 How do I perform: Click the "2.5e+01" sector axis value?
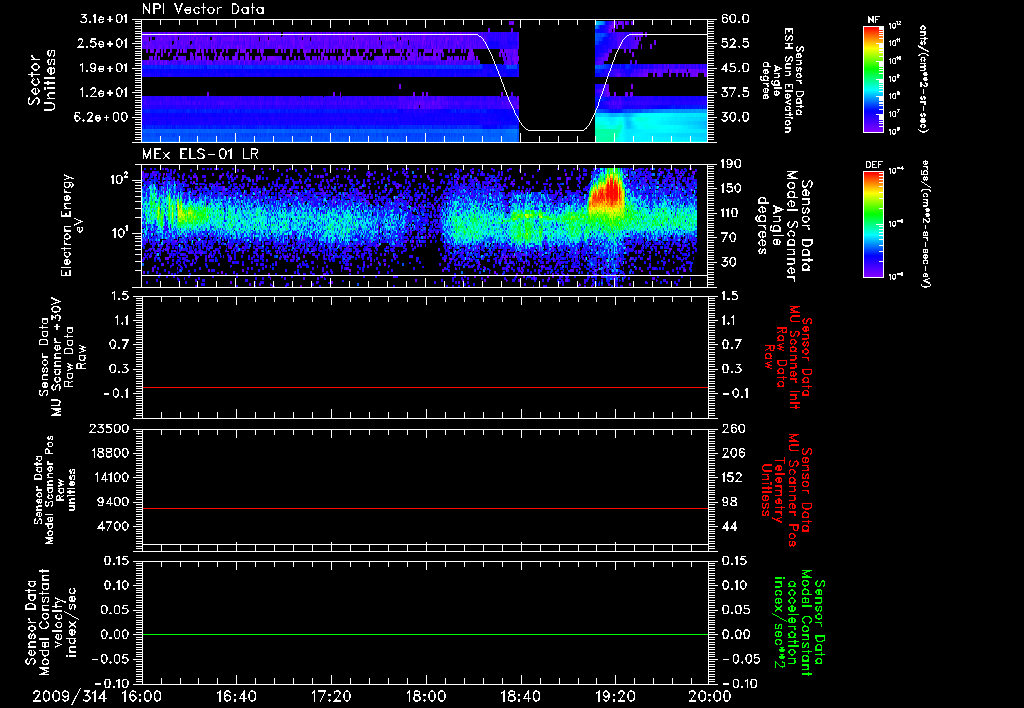(104, 43)
